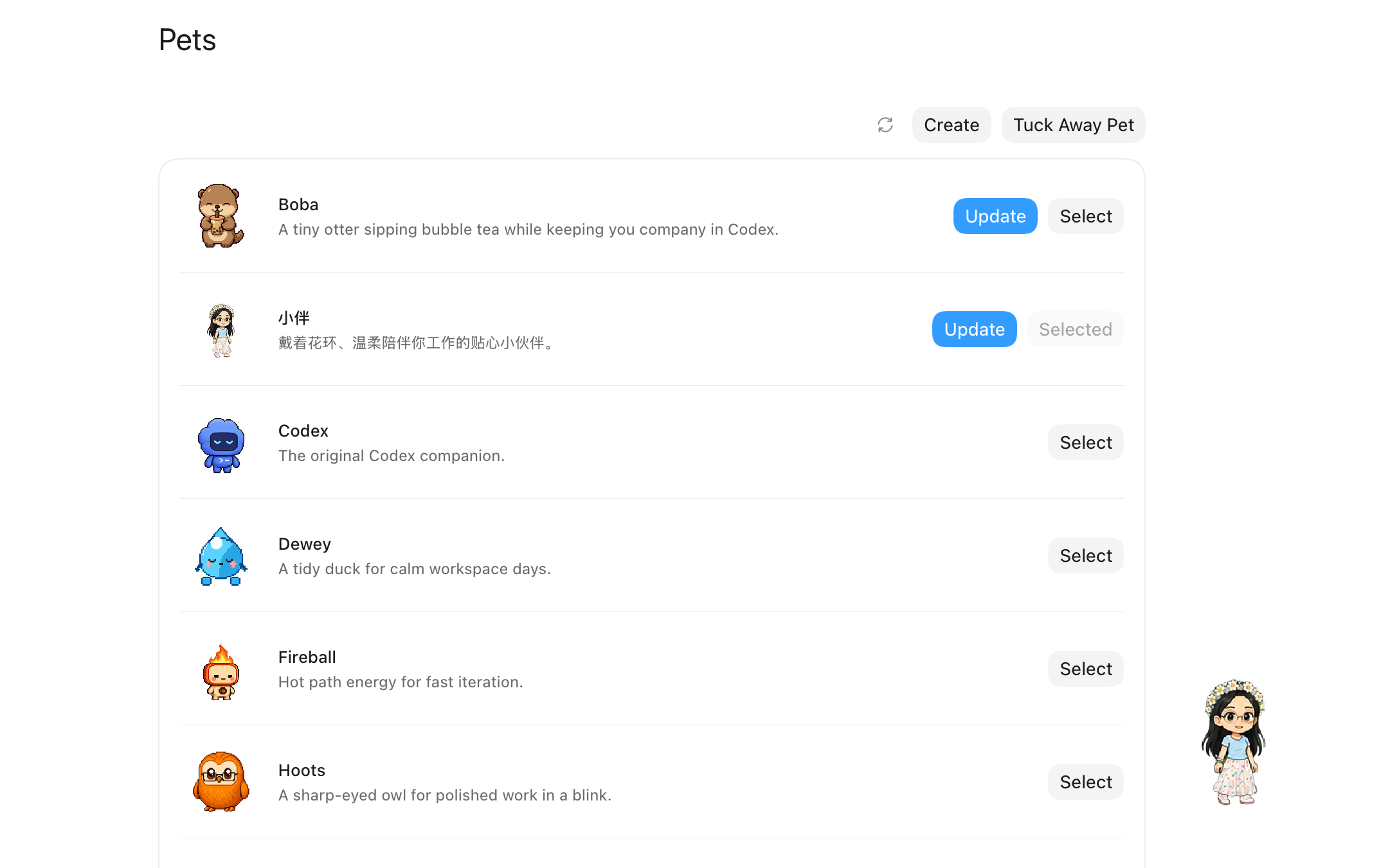Image resolution: width=1381 pixels, height=868 pixels.
Task: Select the Hoots owl pet
Action: (x=1086, y=782)
